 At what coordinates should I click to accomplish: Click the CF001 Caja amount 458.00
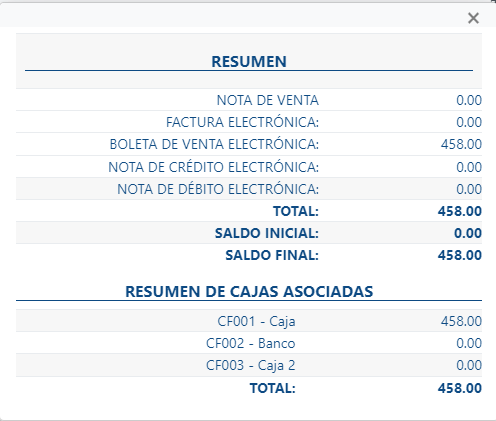pyautogui.click(x=461, y=321)
